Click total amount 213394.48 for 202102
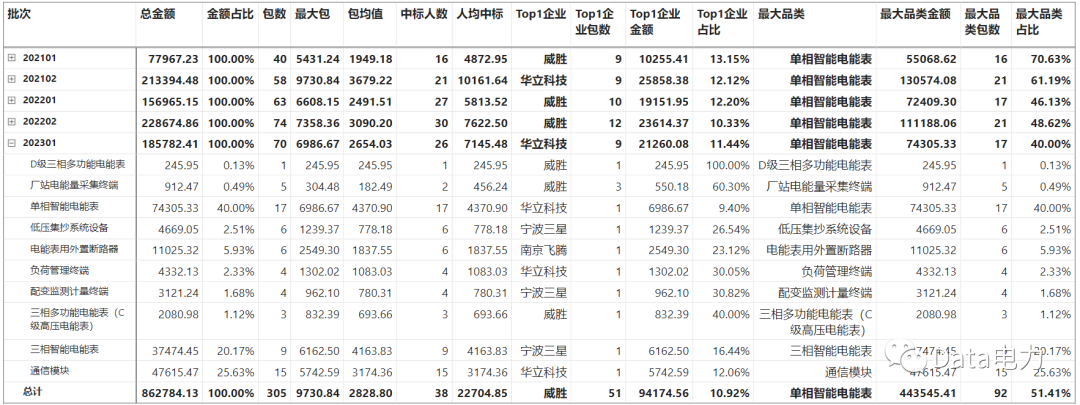This screenshot has width=1080, height=405. coord(169,80)
